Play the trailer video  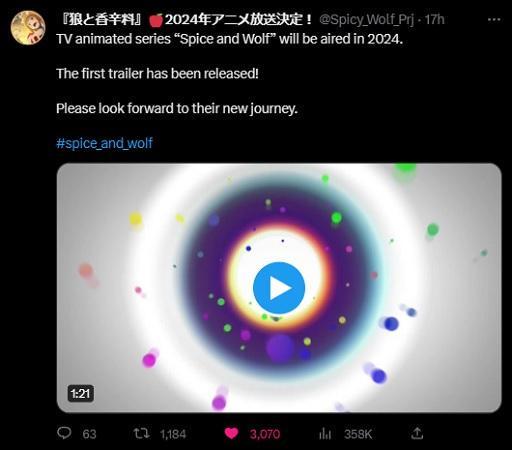[x=279, y=288]
